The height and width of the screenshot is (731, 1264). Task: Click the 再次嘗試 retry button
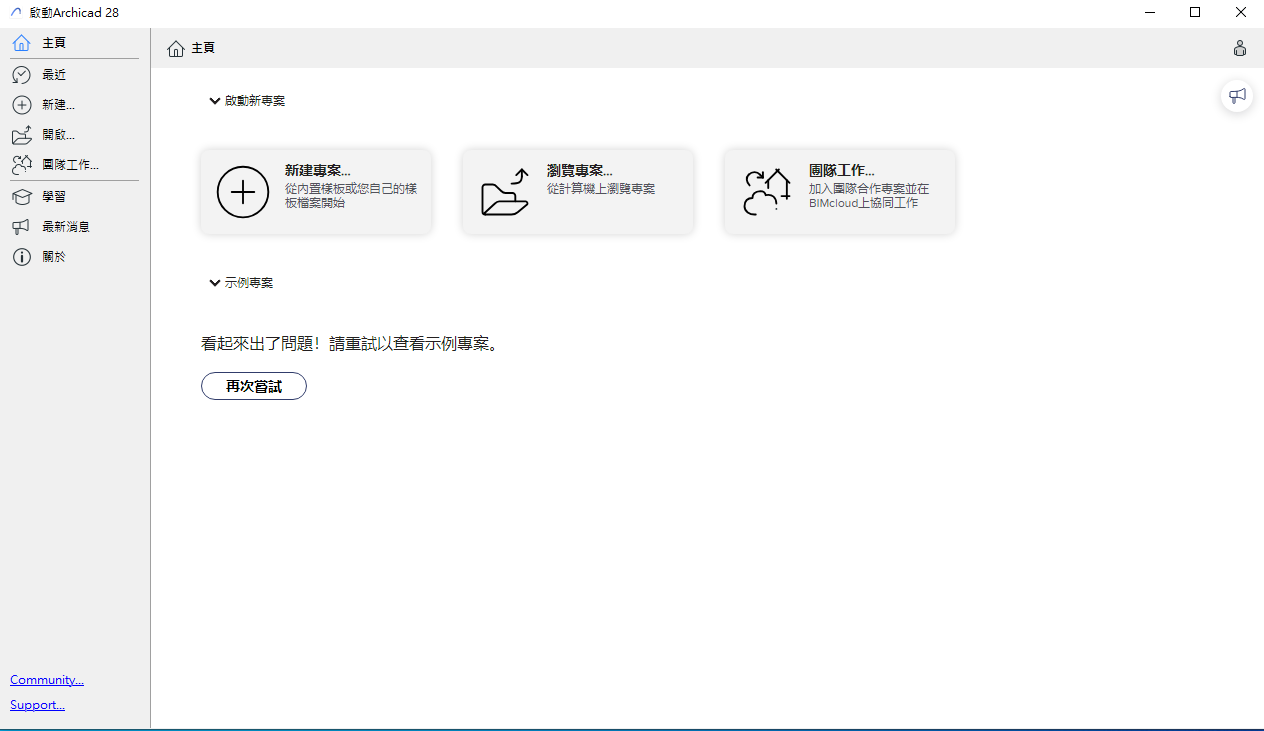coord(254,386)
